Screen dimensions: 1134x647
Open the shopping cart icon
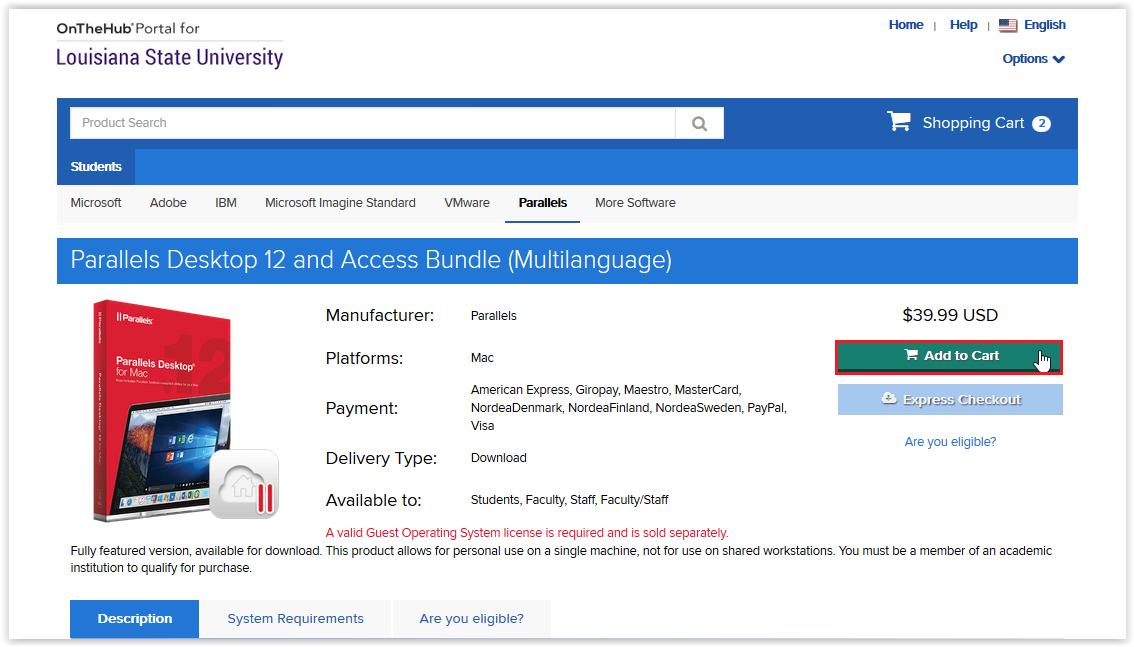coord(899,121)
